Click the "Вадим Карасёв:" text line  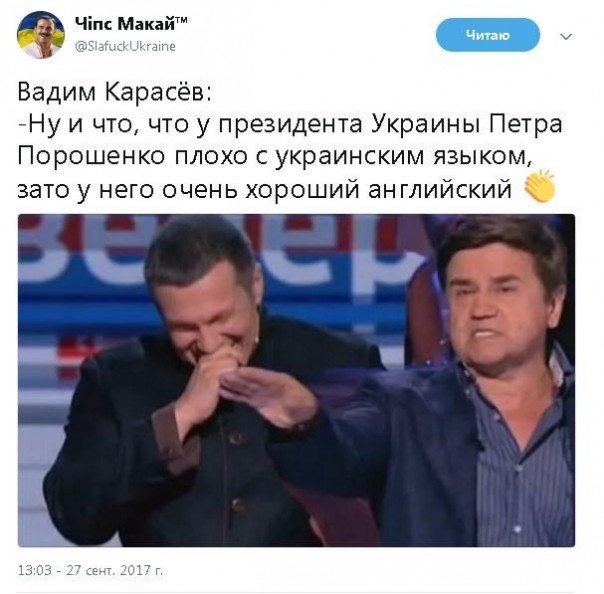pos(115,93)
